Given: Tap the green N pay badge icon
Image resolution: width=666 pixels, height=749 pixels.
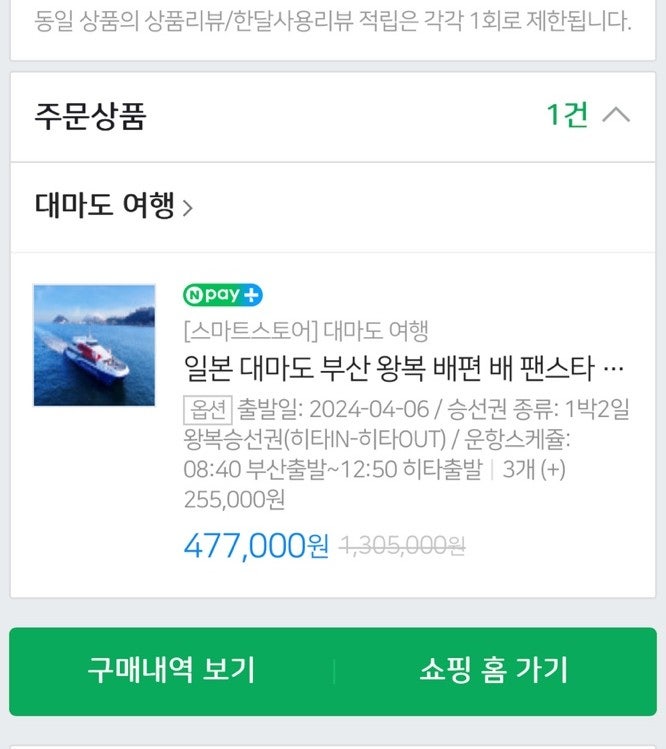Looking at the screenshot, I should [212, 296].
